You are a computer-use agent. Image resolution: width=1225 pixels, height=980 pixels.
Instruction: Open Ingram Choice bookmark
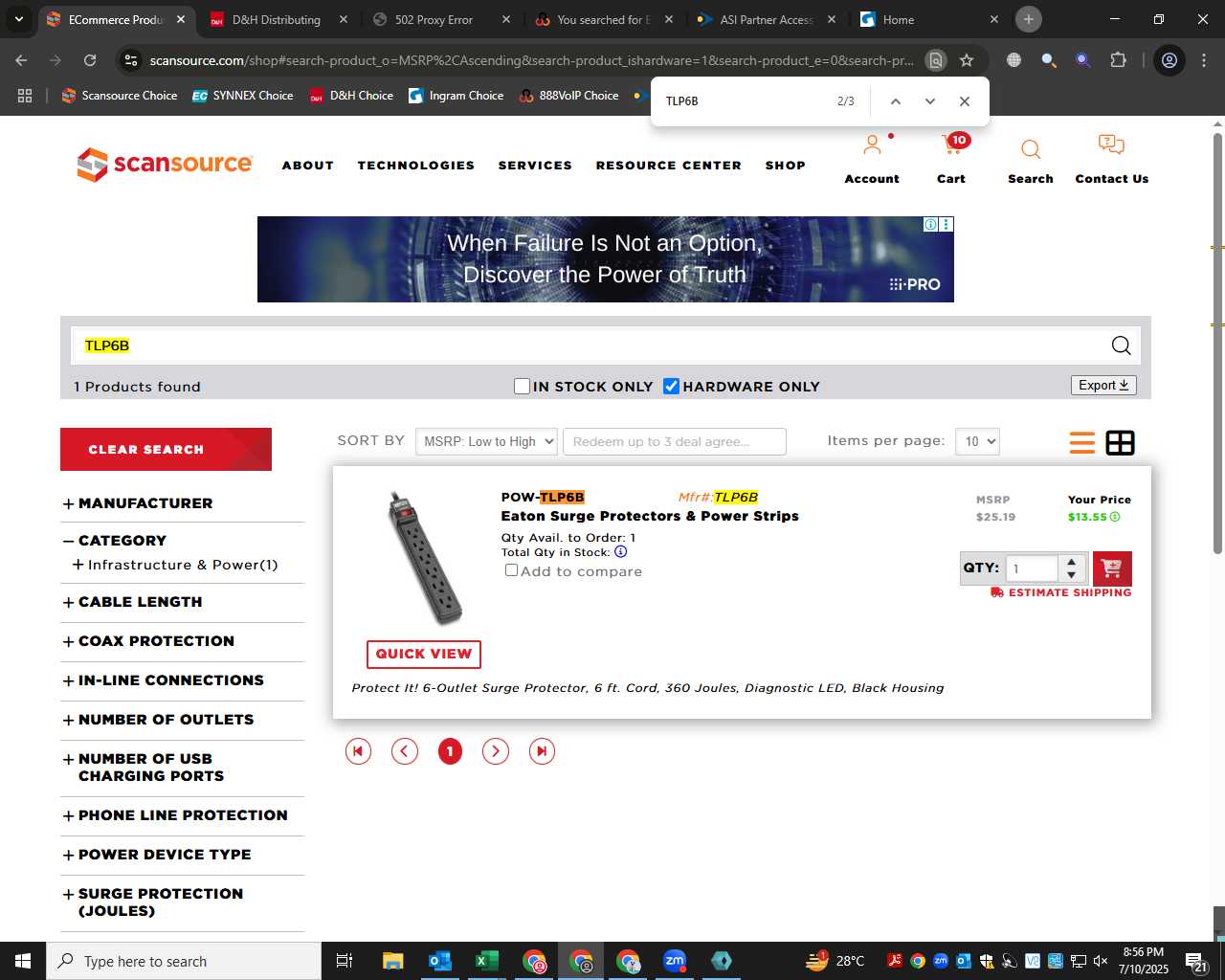pos(456,96)
